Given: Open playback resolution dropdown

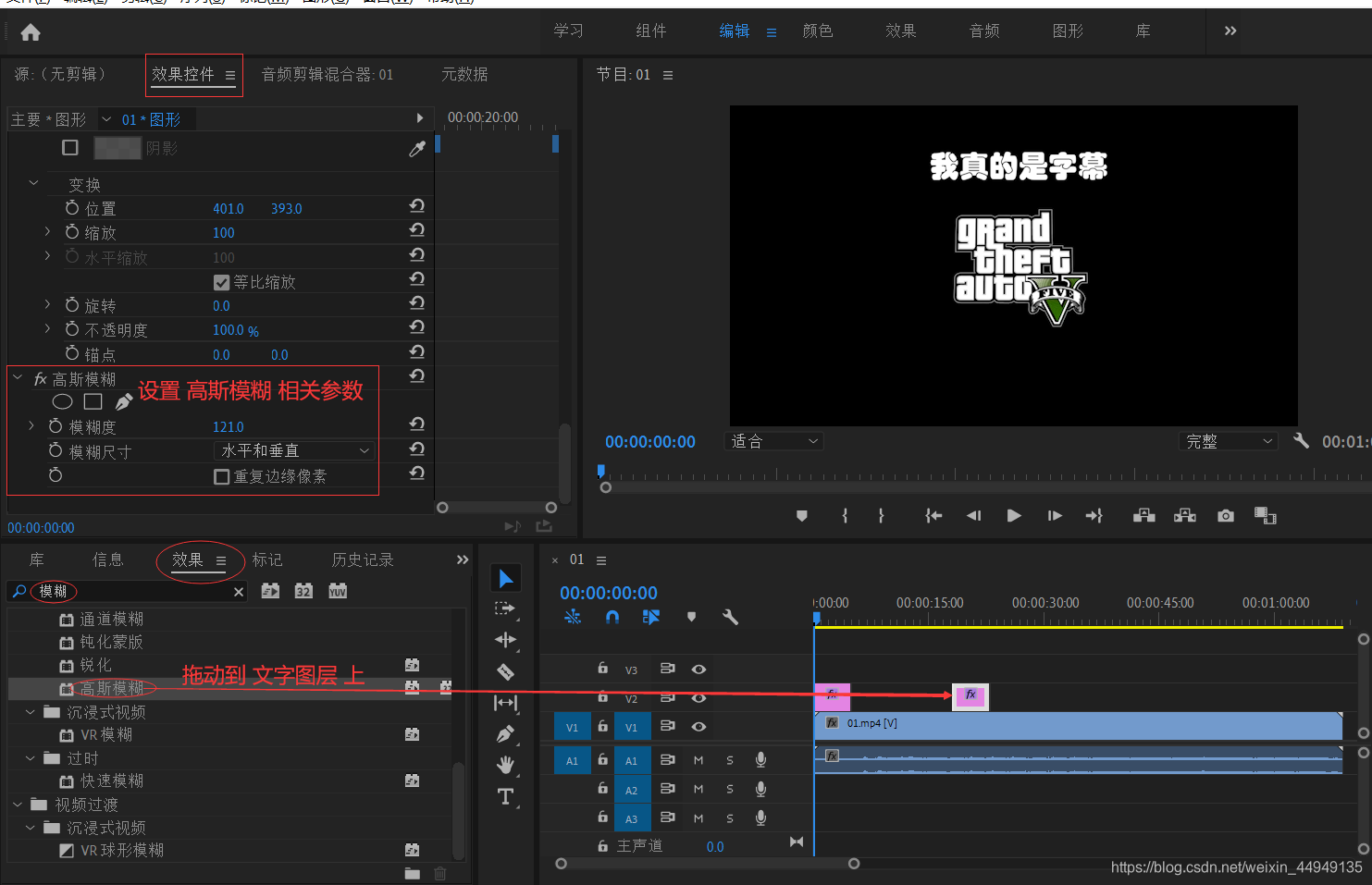Looking at the screenshot, I should [x=1228, y=441].
